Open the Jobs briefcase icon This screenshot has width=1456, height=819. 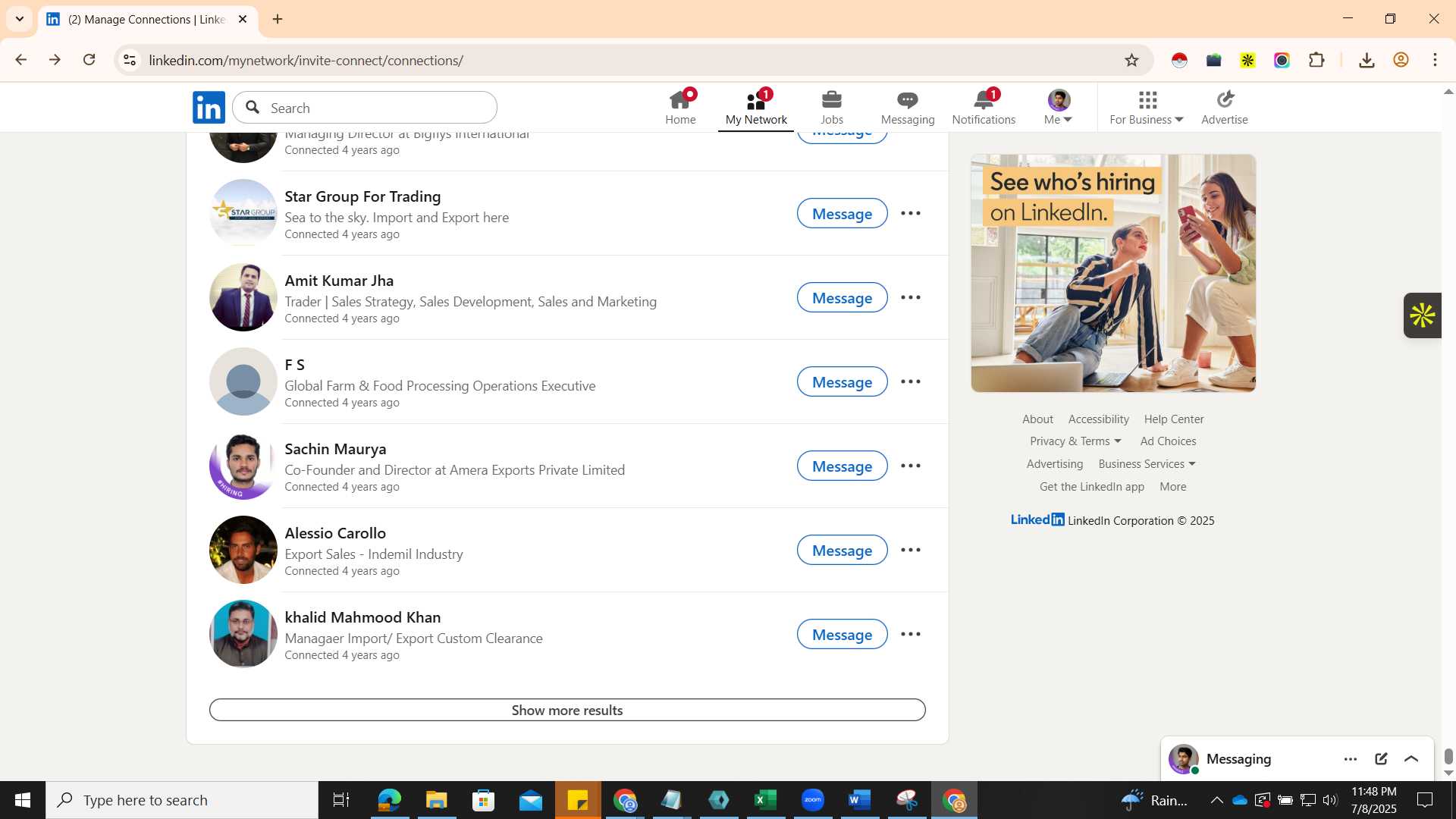(832, 107)
